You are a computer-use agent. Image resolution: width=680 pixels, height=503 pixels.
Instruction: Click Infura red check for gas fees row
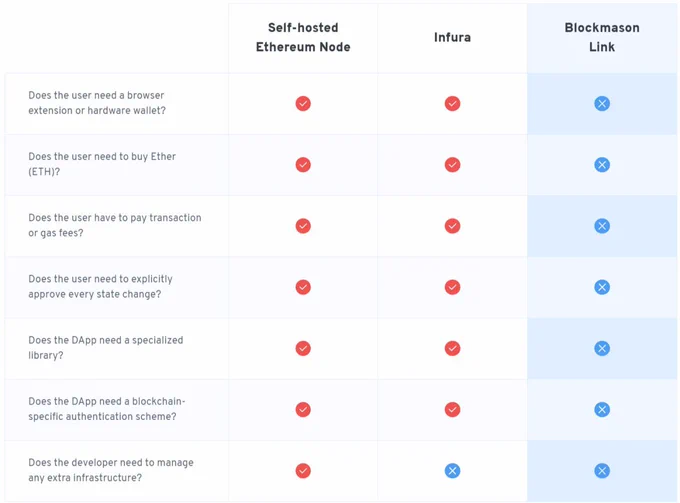452,226
